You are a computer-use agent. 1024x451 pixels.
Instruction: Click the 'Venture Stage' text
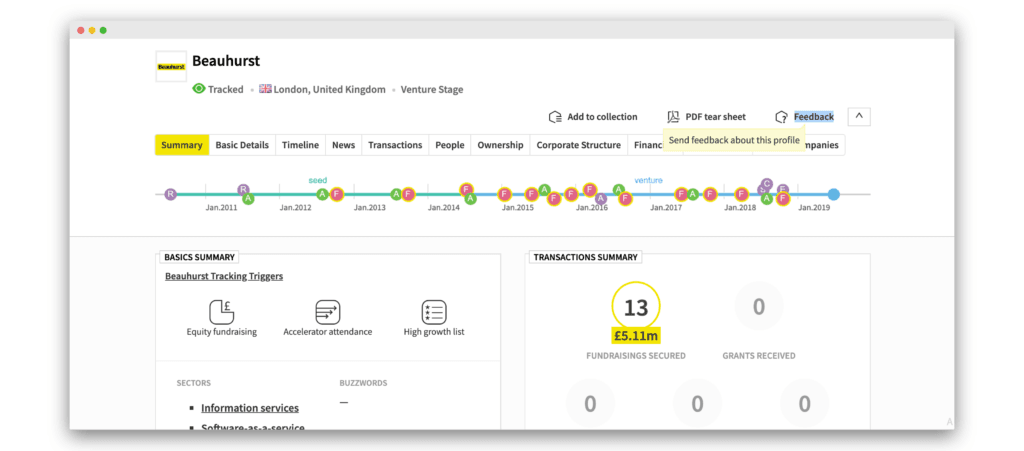(x=432, y=89)
